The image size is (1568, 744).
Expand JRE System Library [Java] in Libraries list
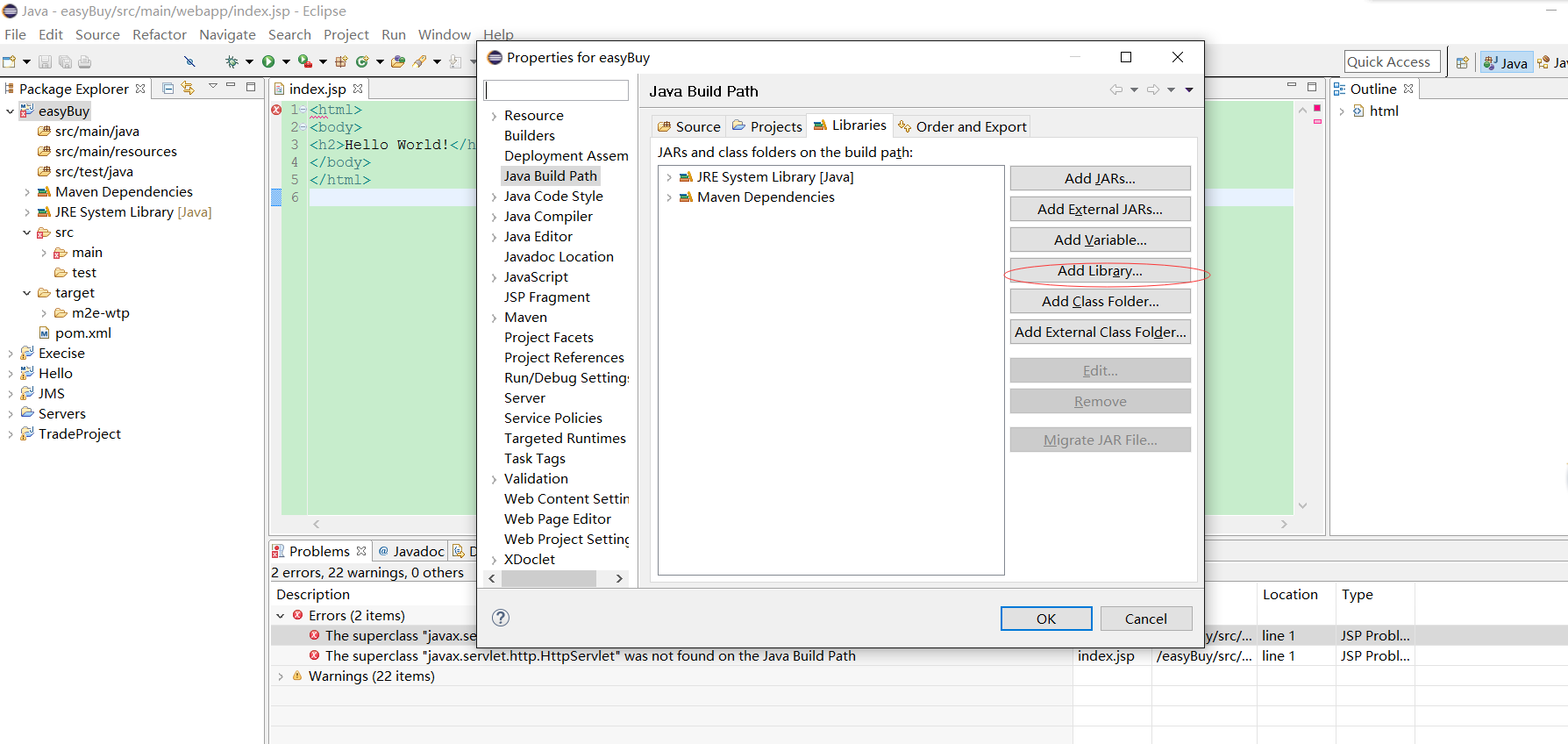[x=669, y=177]
